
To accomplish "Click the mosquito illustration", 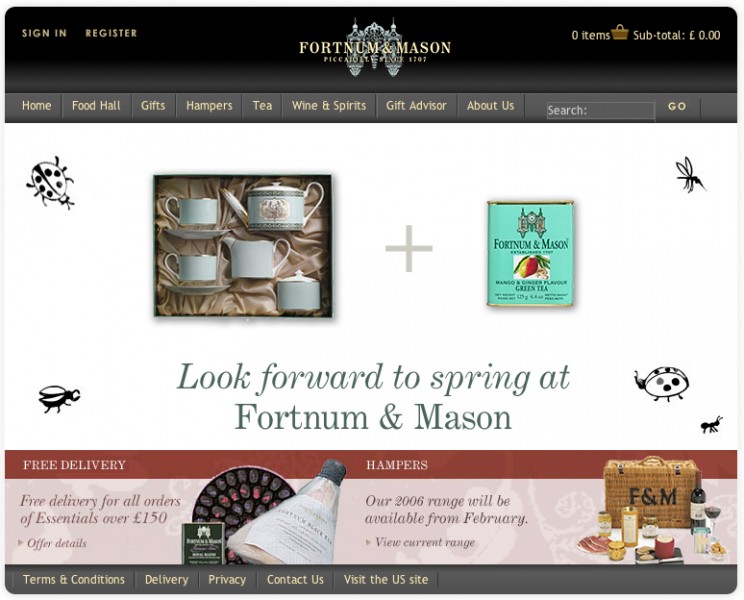I will pyautogui.click(x=690, y=175).
